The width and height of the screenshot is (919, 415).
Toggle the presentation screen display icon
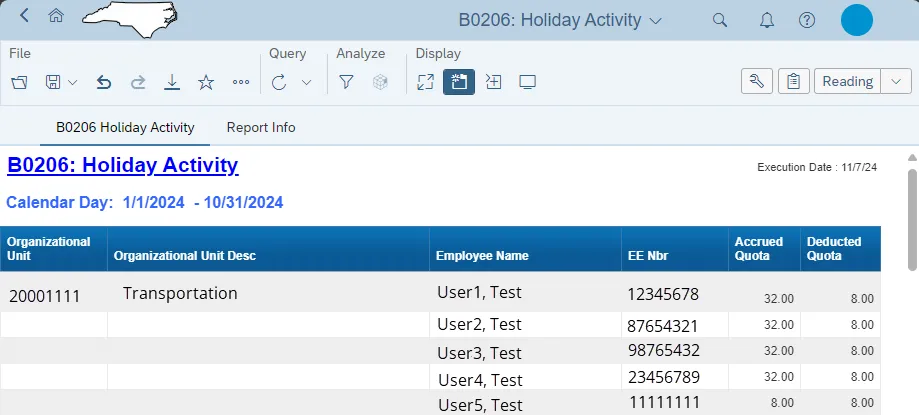[x=528, y=82]
